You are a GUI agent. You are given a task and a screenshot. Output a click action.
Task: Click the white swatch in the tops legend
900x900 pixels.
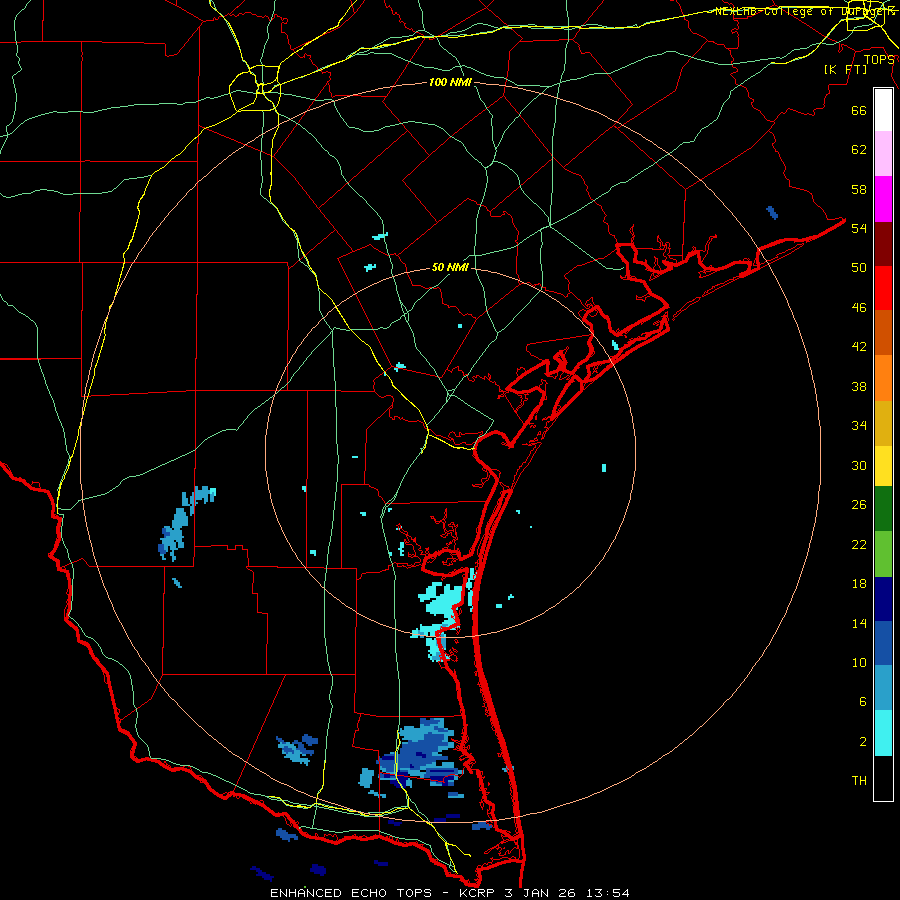tap(883, 110)
